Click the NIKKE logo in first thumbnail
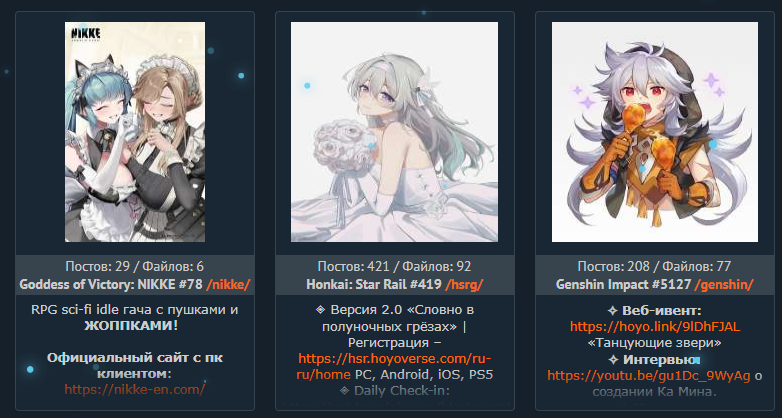 click(x=85, y=34)
